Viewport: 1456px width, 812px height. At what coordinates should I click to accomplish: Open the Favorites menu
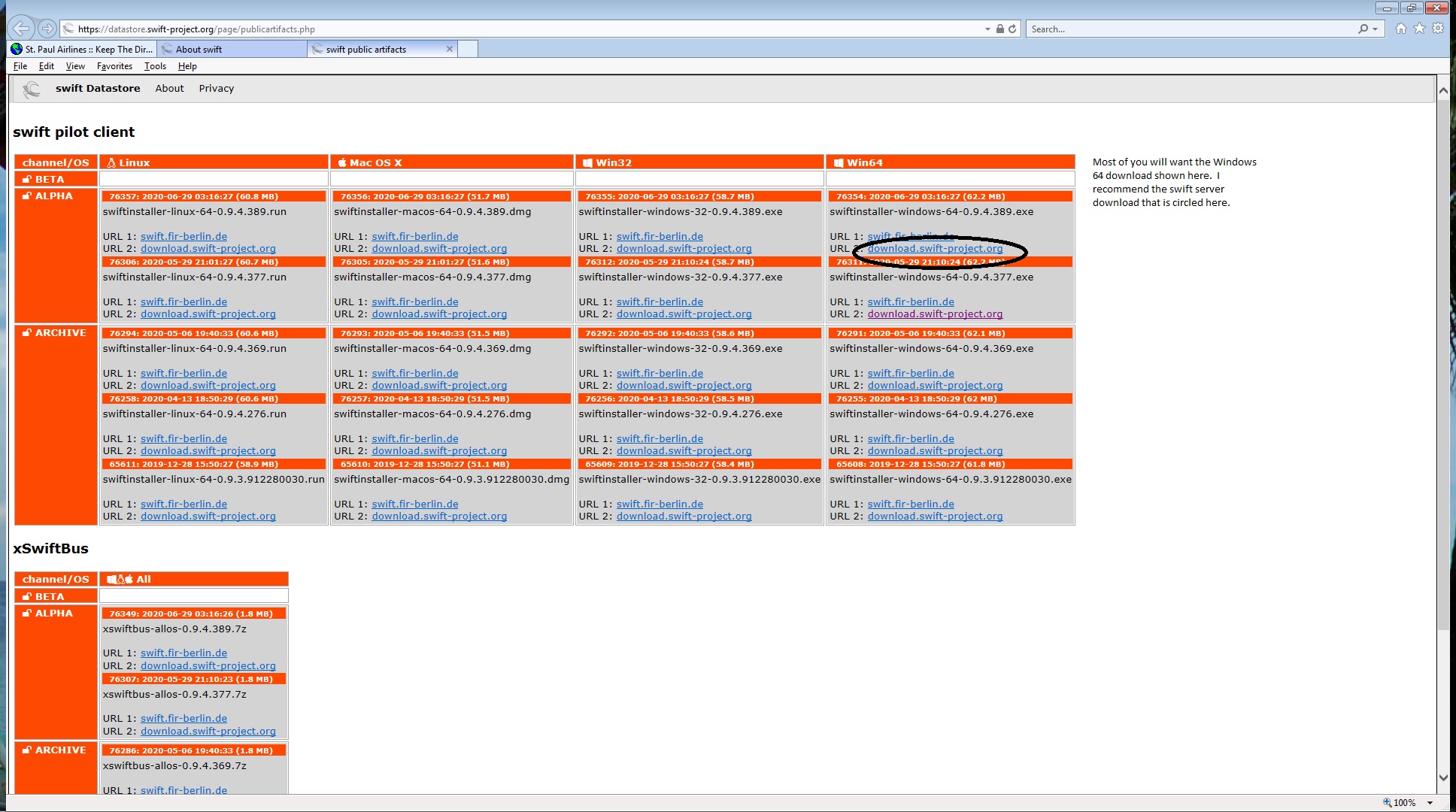coord(114,66)
